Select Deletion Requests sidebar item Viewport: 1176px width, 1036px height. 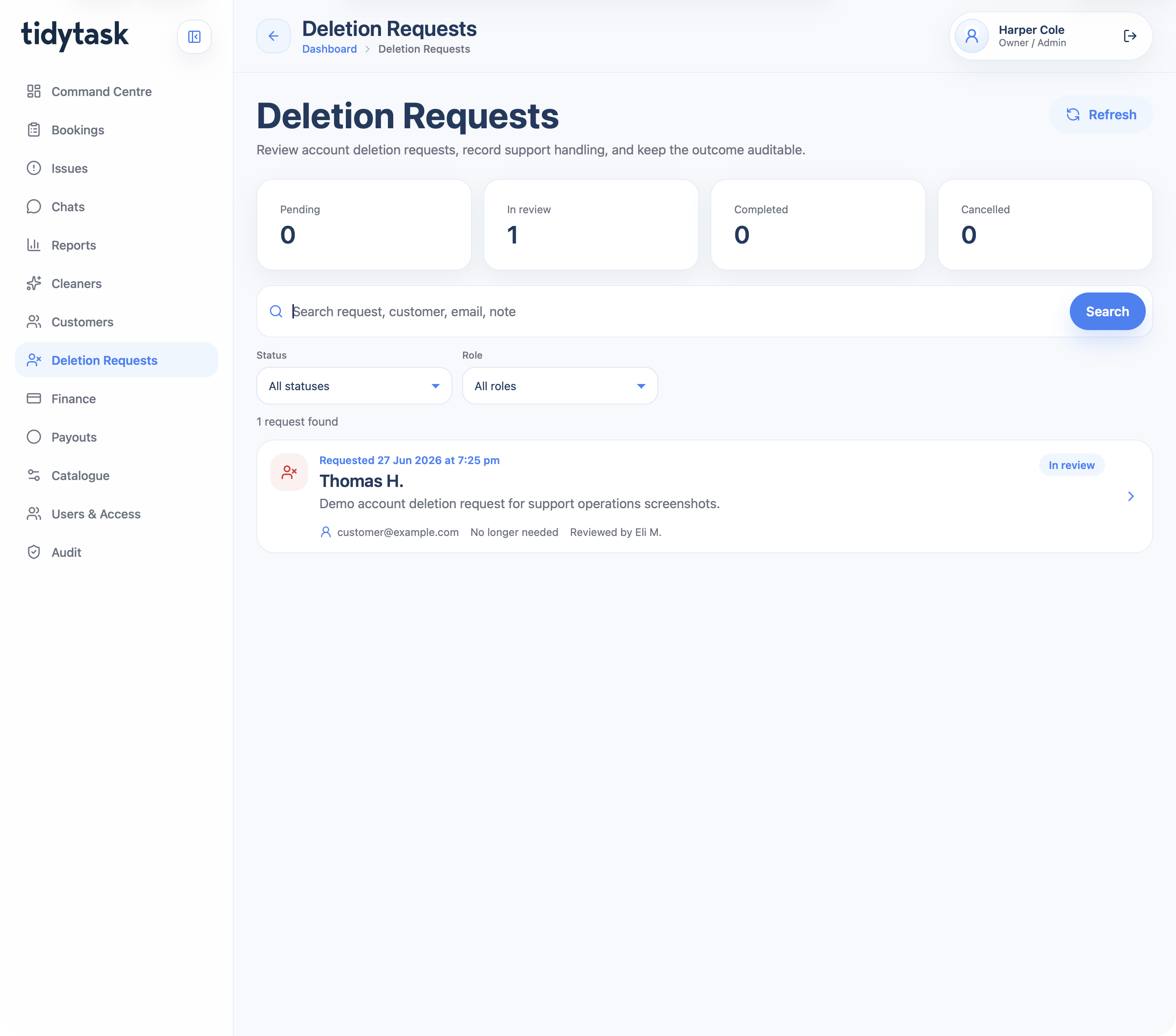coord(116,360)
